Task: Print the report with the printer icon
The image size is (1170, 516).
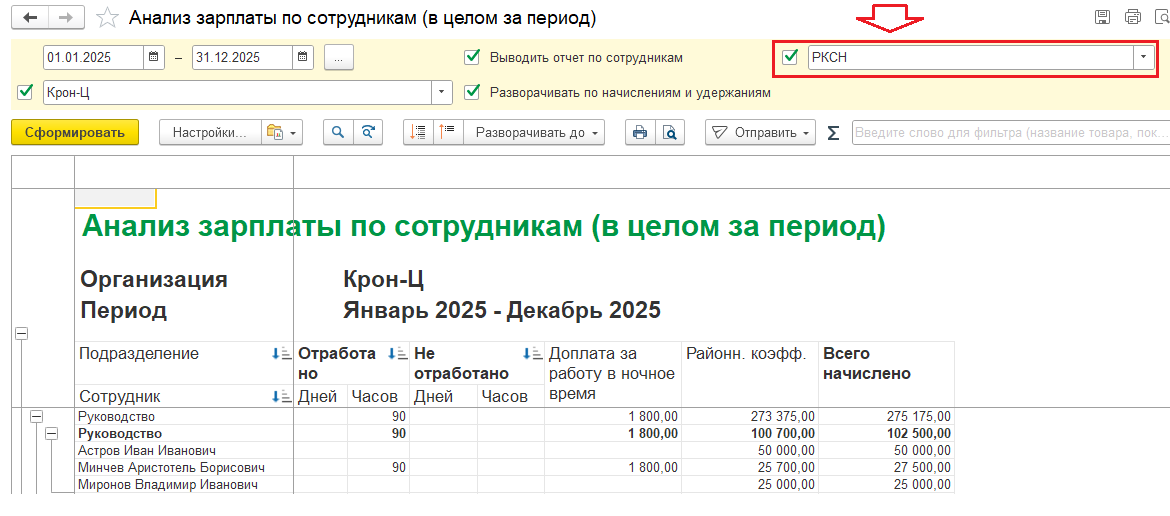Action: [x=639, y=132]
